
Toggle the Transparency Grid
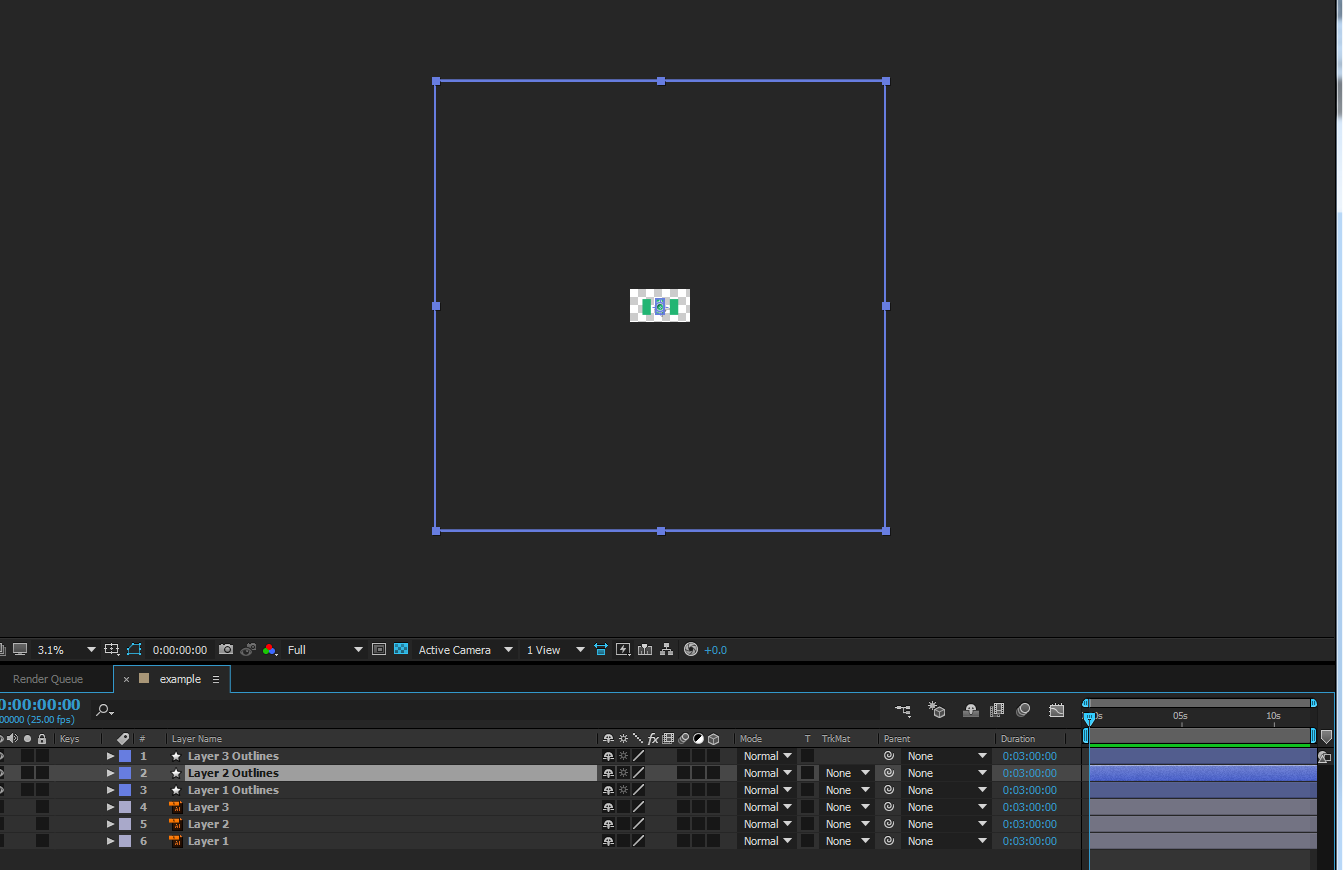coord(401,649)
